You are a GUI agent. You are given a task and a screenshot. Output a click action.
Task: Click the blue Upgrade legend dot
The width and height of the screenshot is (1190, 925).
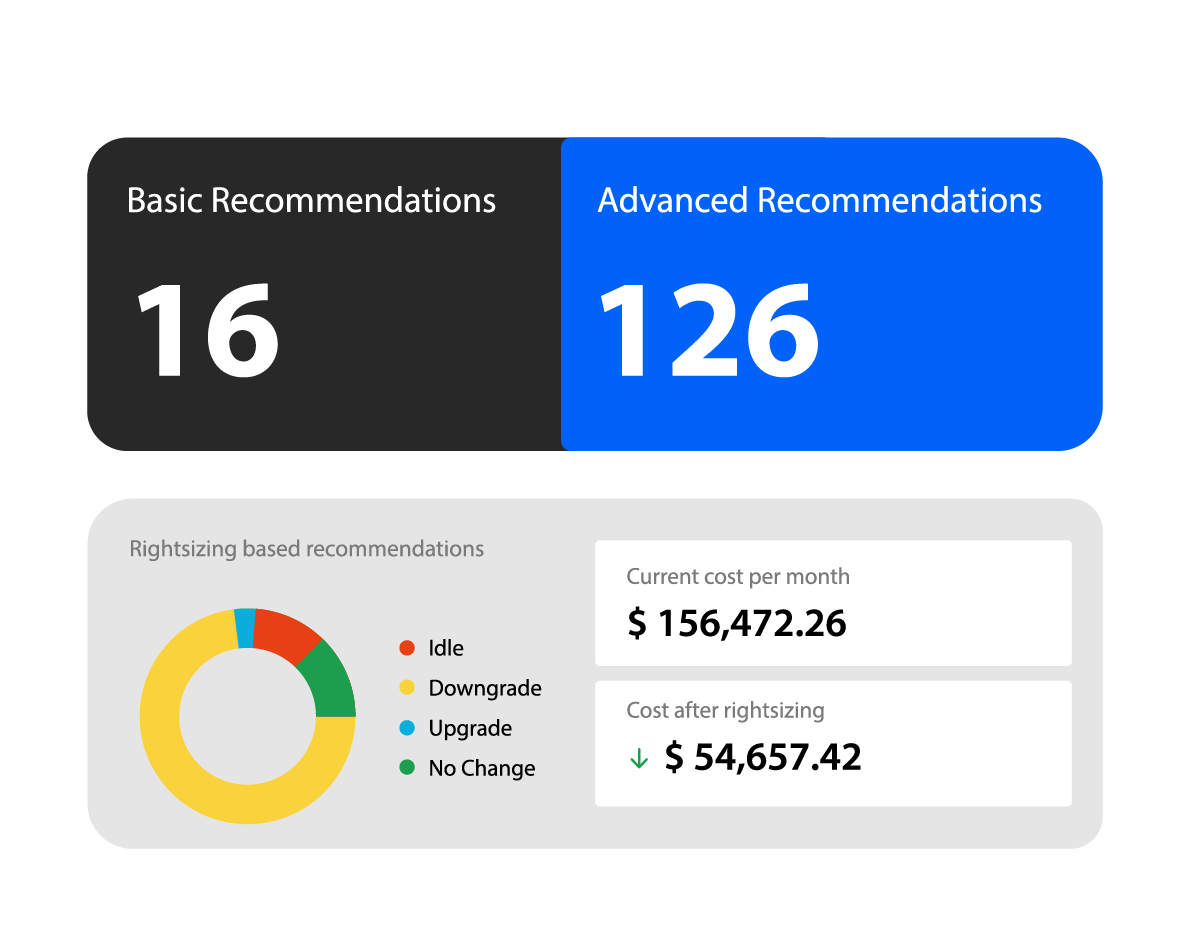pos(407,728)
